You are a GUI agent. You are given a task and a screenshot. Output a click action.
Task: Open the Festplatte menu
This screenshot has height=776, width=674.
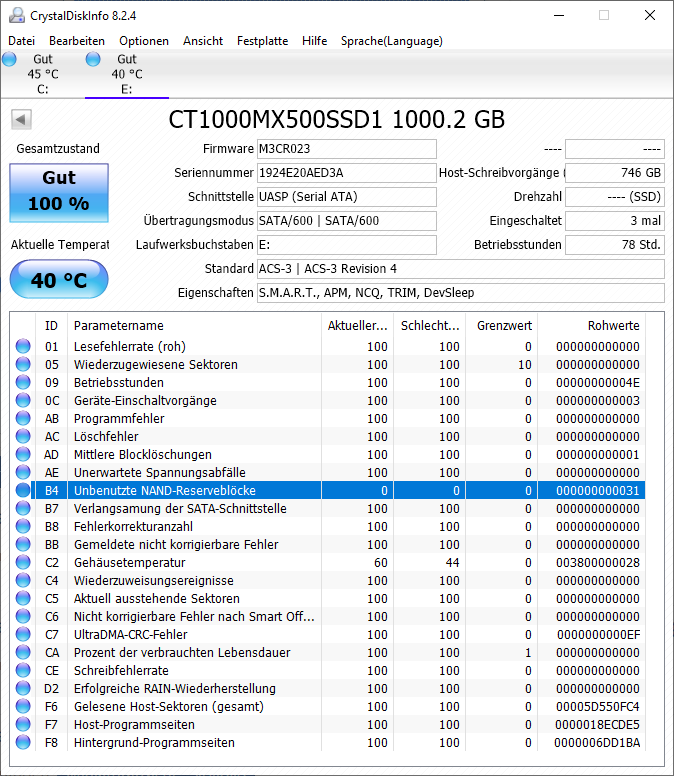coord(262,41)
